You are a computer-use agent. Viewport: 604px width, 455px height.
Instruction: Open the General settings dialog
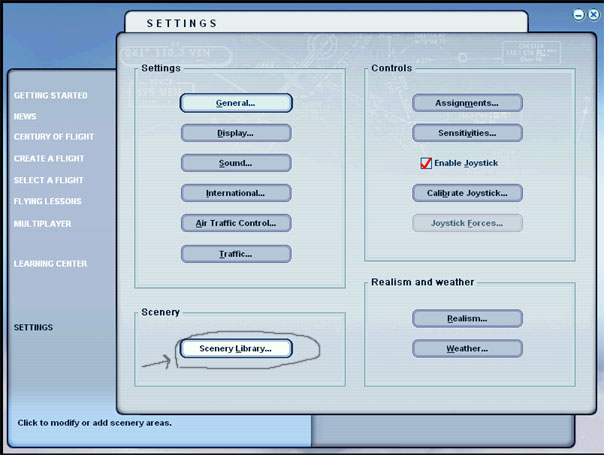(236, 103)
